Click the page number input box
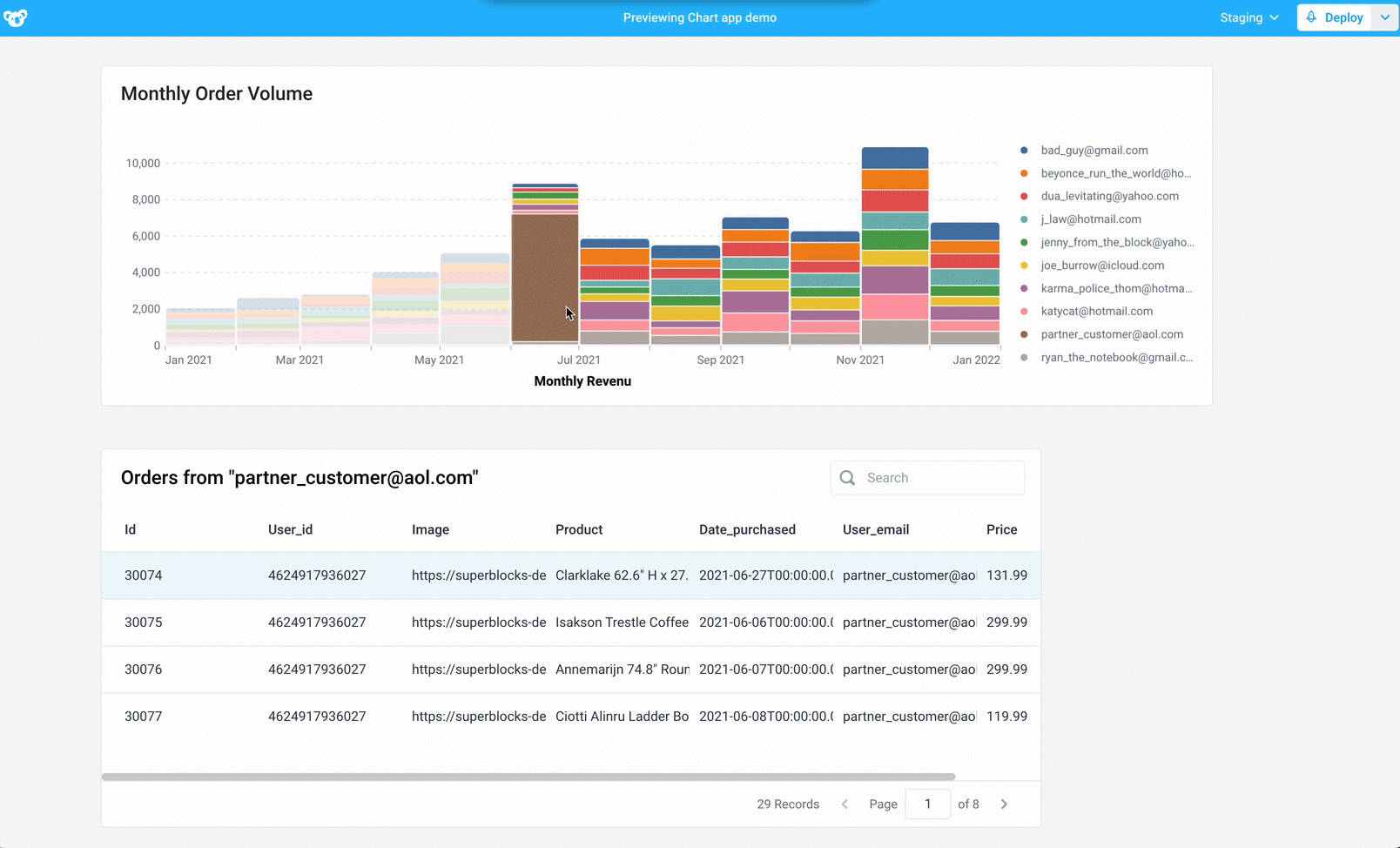This screenshot has height=848, width=1400. [x=927, y=804]
